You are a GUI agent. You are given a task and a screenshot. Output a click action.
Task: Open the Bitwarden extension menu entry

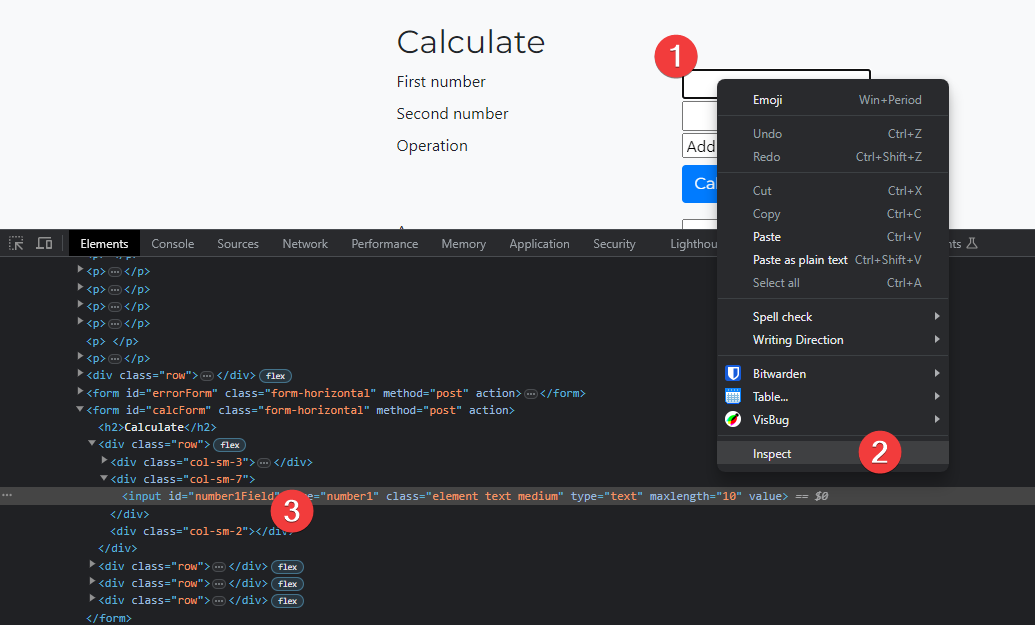[779, 374]
